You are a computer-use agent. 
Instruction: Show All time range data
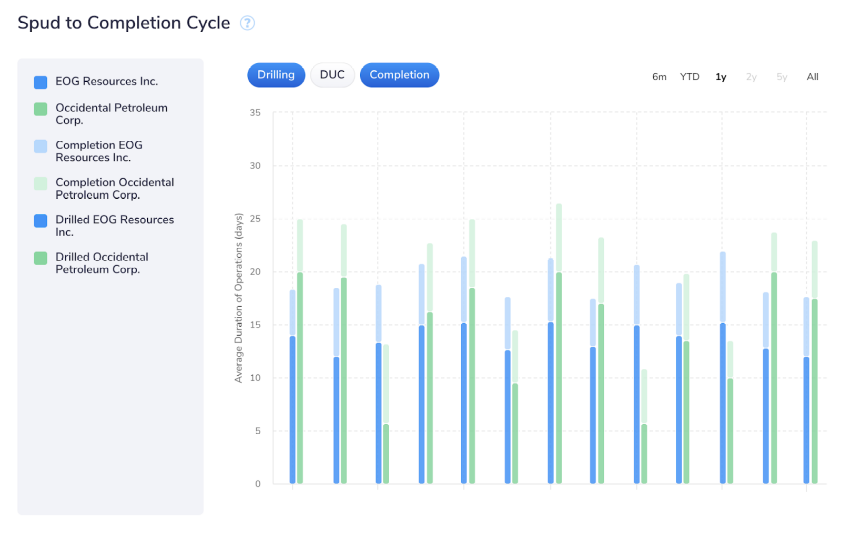coord(812,77)
